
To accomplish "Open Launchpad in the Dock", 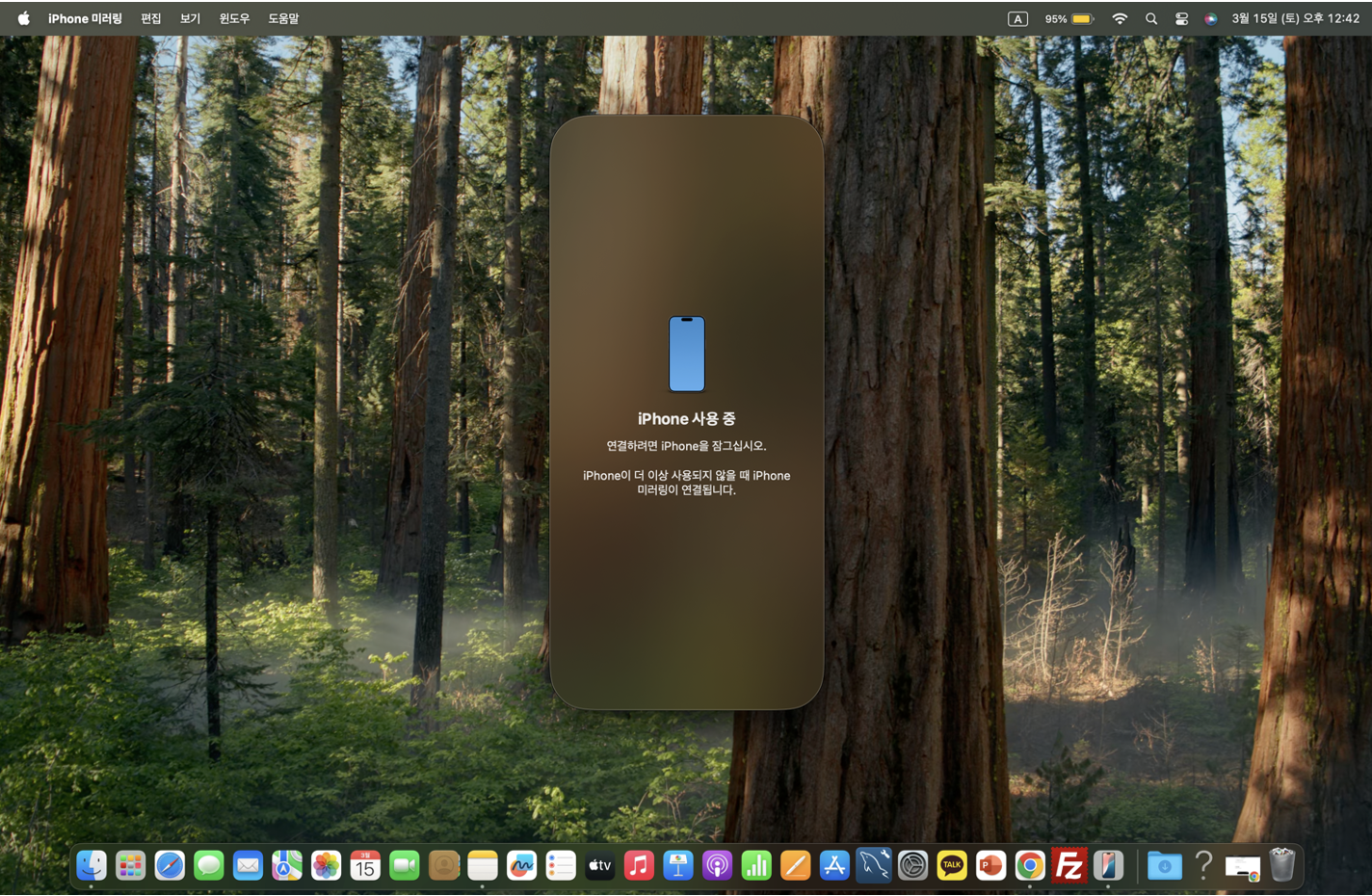I will (x=130, y=865).
